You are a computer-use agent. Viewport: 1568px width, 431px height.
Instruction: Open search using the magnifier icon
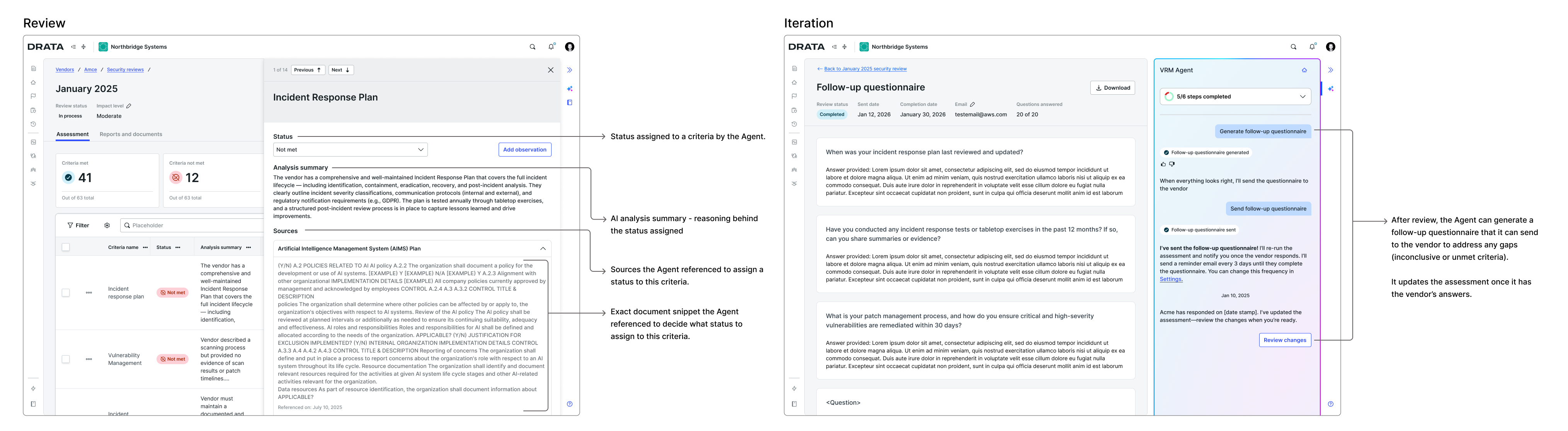(x=532, y=46)
